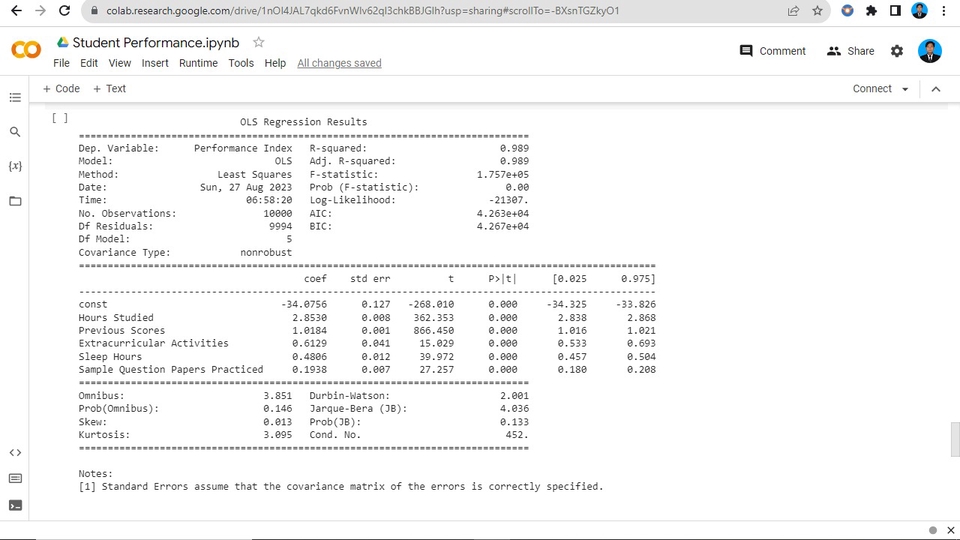Viewport: 960px width, 540px height.
Task: Click the F-statistic value 1.757e+05
Action: click(x=503, y=174)
